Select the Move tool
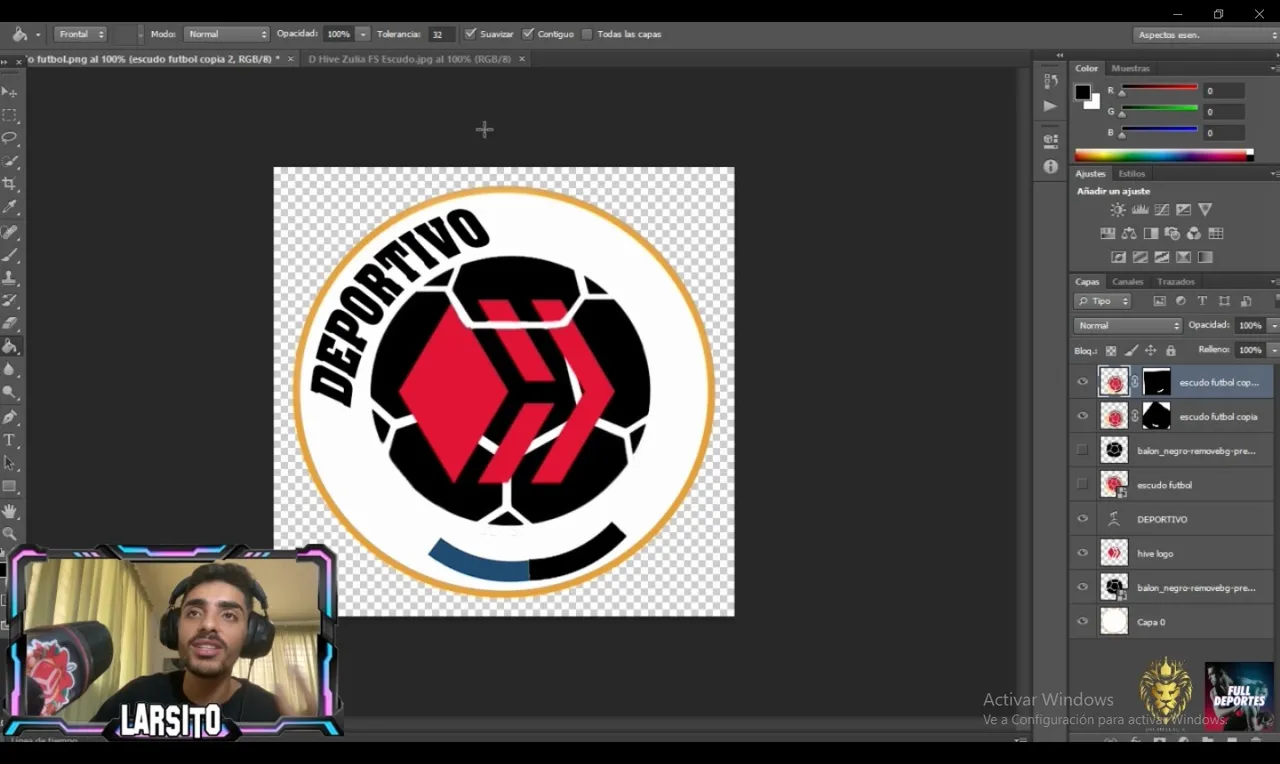Viewport: 1280px width, 764px height. [10, 92]
